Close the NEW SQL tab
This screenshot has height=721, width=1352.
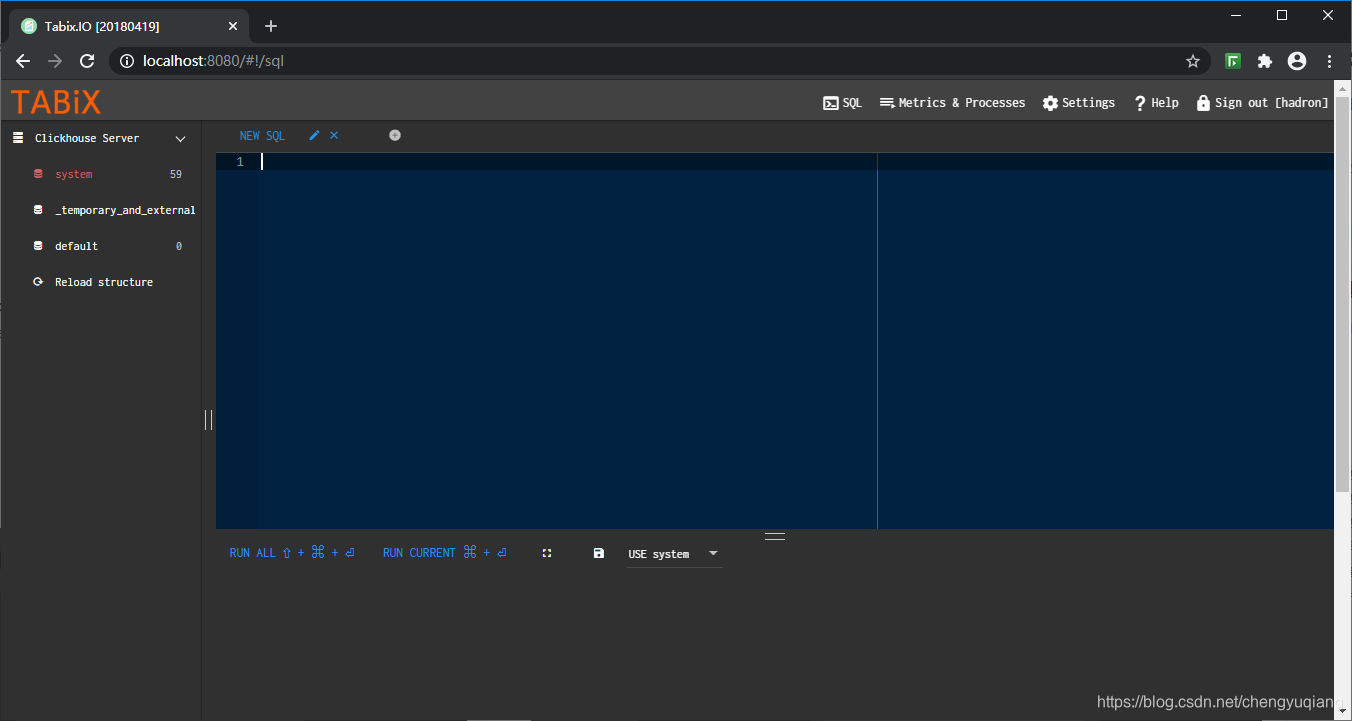coord(334,135)
